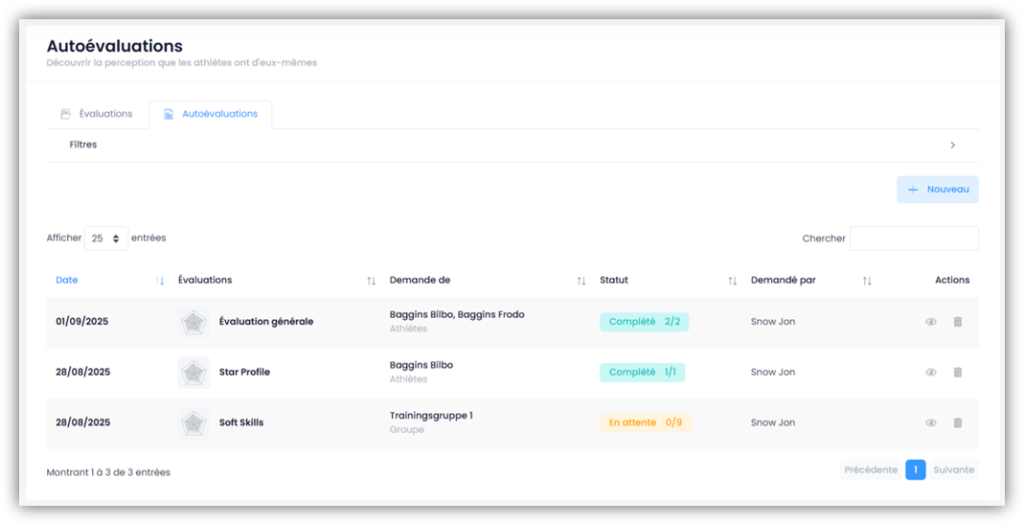The image size is (1024, 525).
Task: View the Soft Skills entry with eye icon
Action: [931, 423]
